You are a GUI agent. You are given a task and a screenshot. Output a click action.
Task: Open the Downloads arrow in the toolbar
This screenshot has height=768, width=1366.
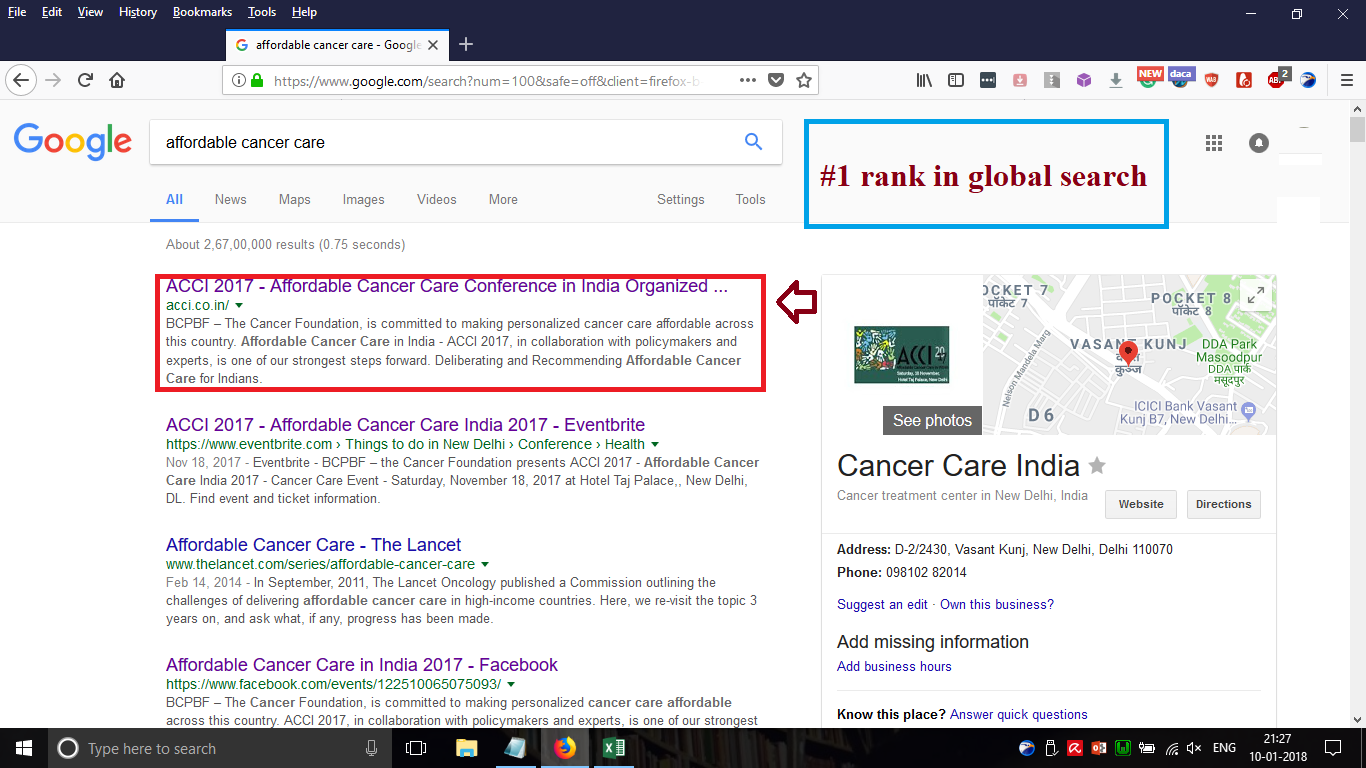pyautogui.click(x=1116, y=80)
